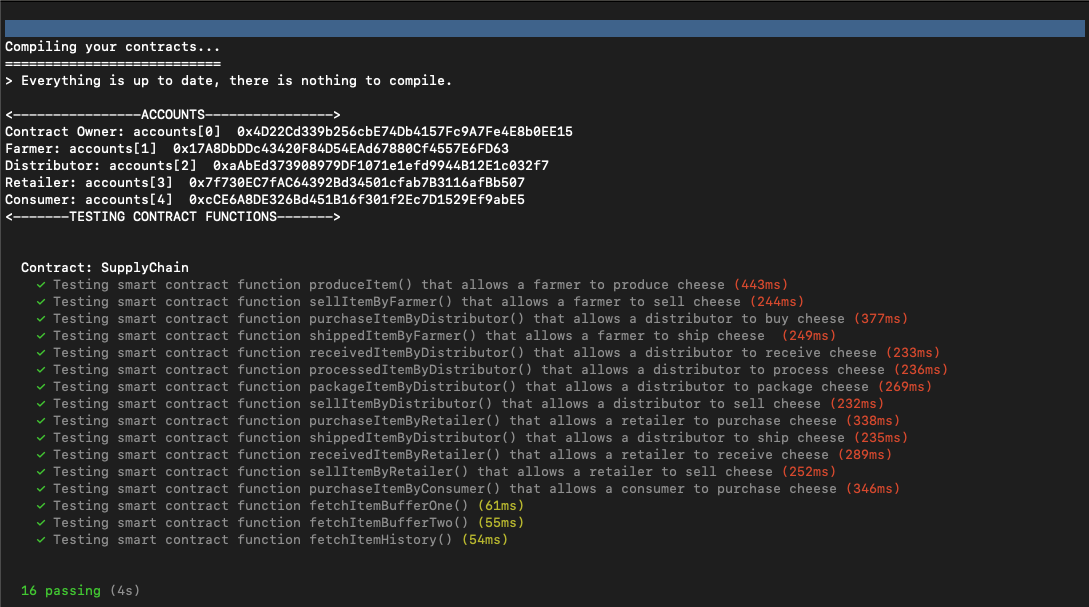The width and height of the screenshot is (1089, 607).
Task: Click the (61ms) duration of fetchItemBufferOne
Action: [501, 506]
